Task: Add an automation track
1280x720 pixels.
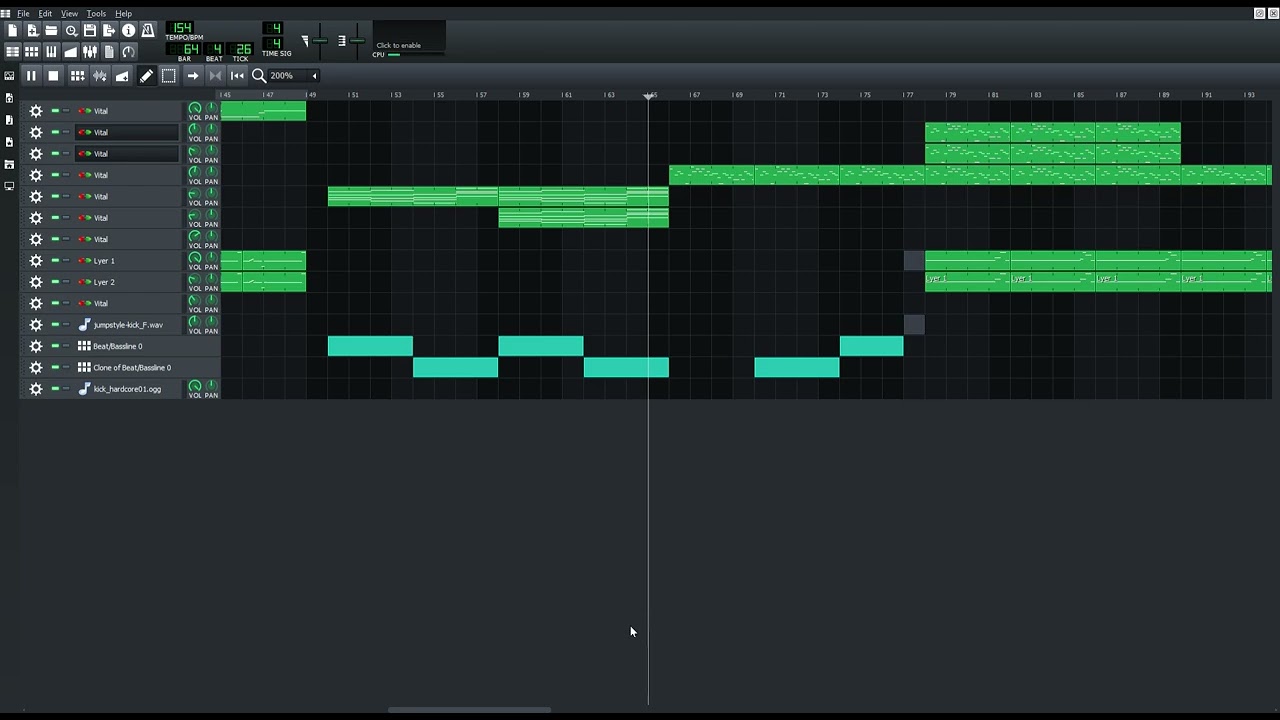Action: [x=122, y=76]
